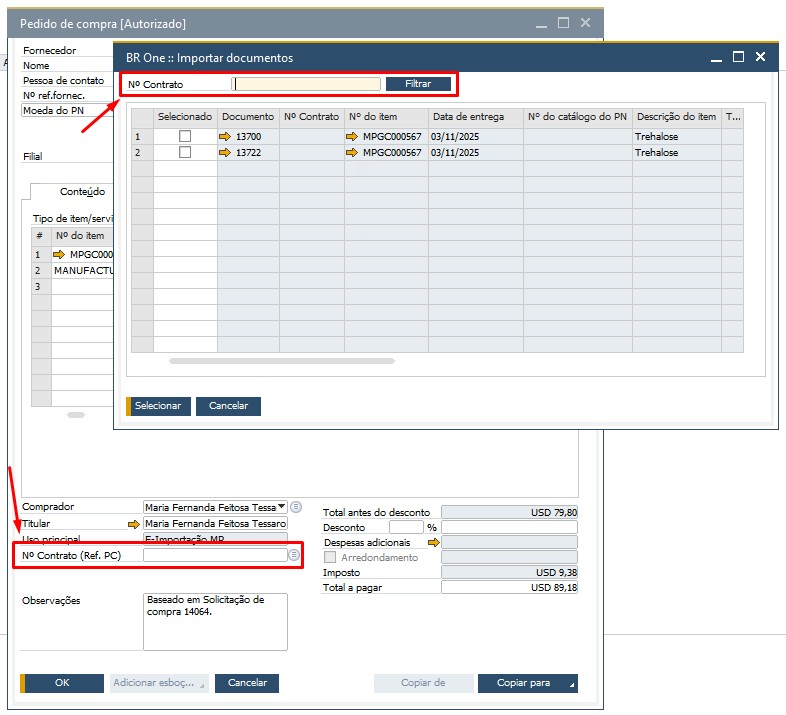The height and width of the screenshot is (715, 786).
Task: Expand the Comprador dropdown
Action: tap(281, 507)
